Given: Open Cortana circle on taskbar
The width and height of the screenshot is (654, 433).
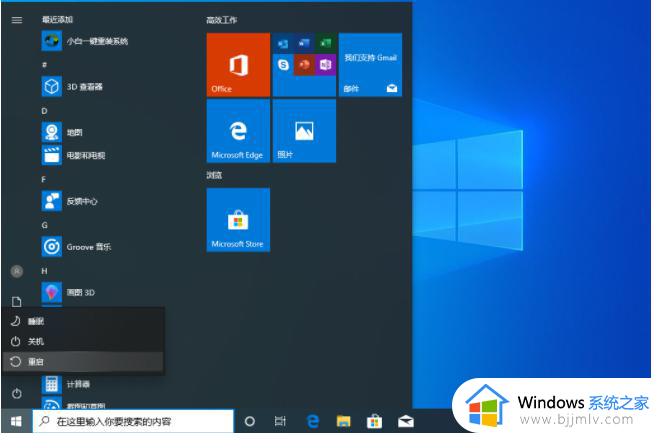Looking at the screenshot, I should [x=249, y=421].
